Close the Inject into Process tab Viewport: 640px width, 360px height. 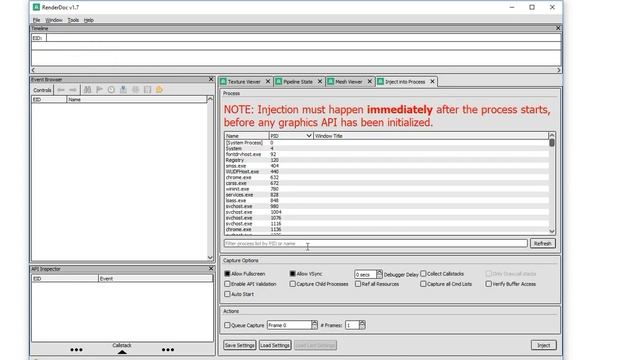tap(432, 82)
